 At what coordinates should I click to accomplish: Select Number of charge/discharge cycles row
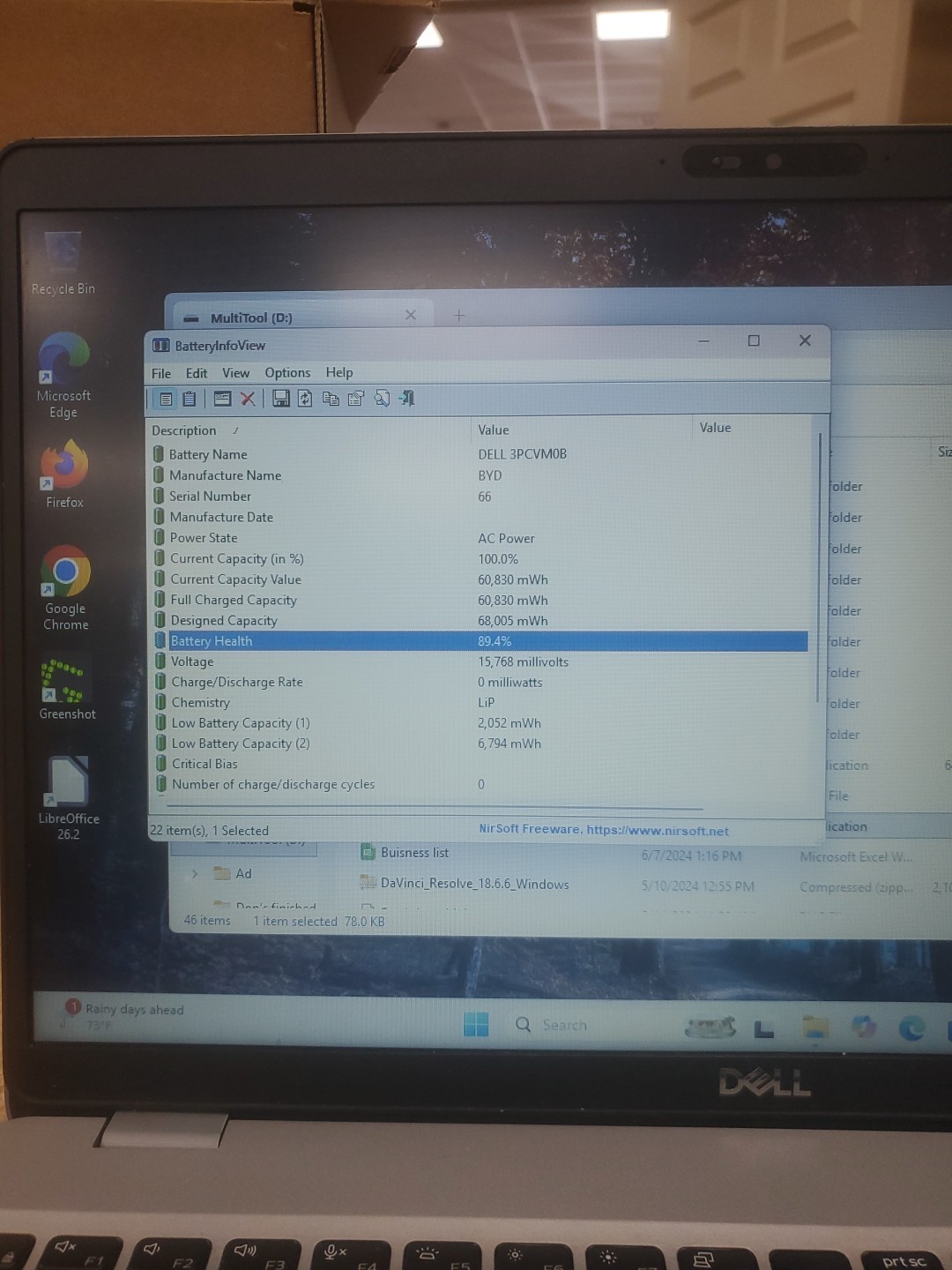480,784
